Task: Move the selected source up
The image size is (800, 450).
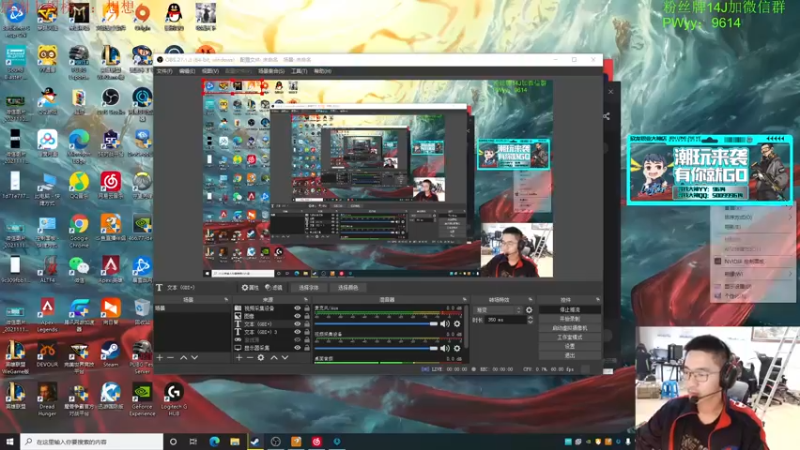Action: click(273, 358)
